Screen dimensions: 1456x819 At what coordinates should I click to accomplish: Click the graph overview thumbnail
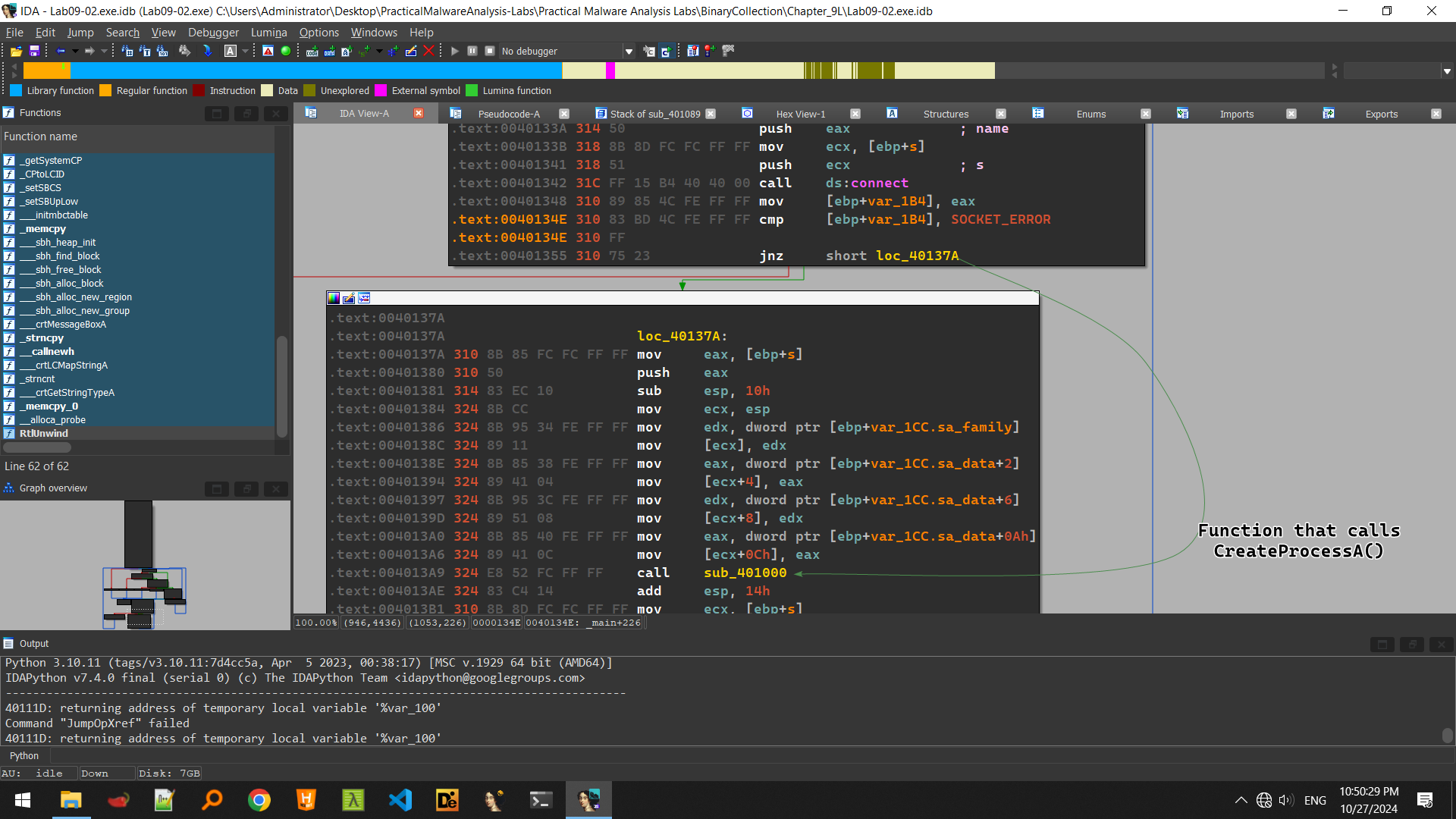tap(144, 565)
